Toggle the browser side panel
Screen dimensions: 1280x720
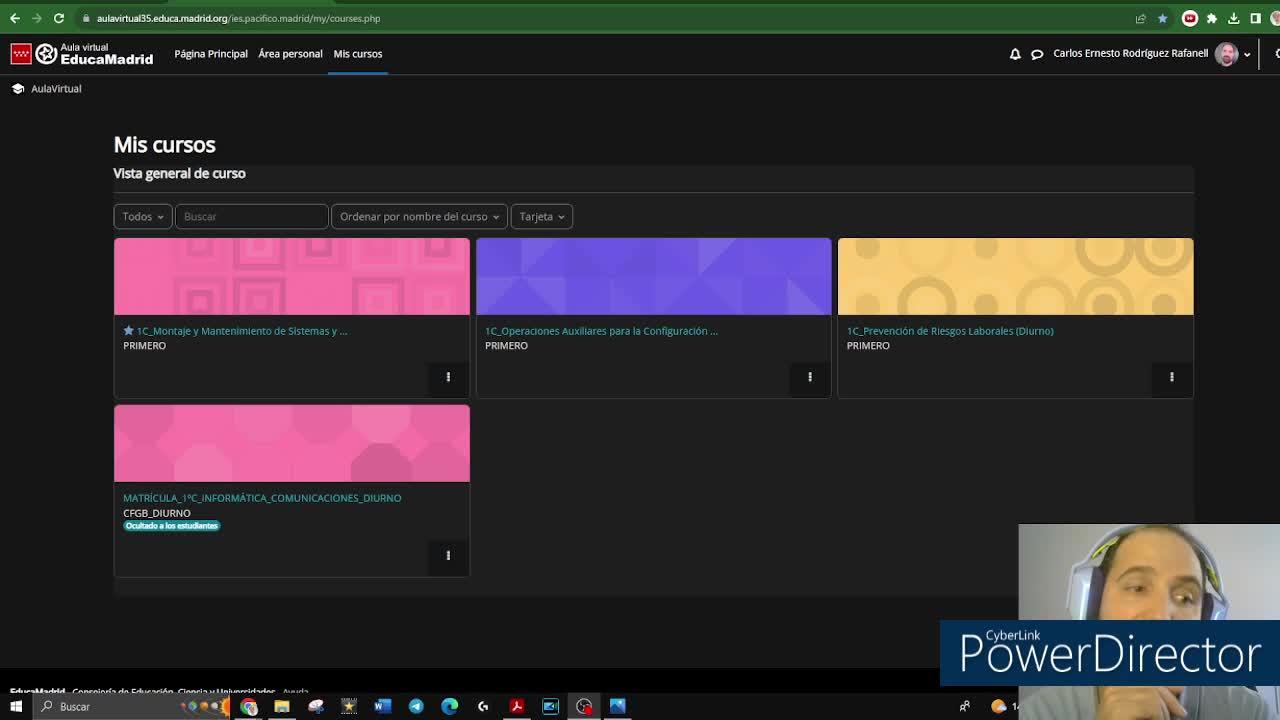(x=1256, y=18)
